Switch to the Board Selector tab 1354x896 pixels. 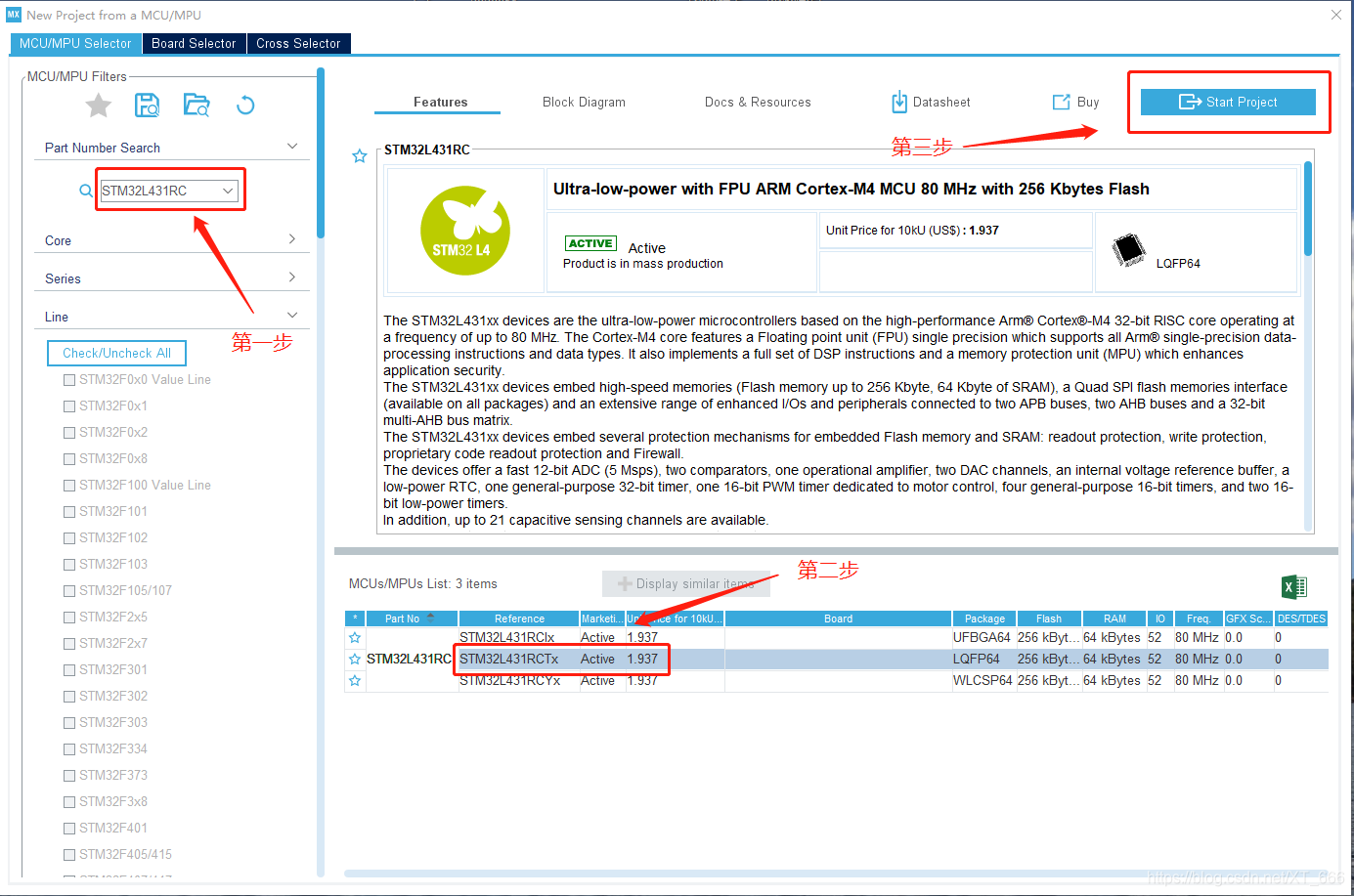pyautogui.click(x=194, y=43)
